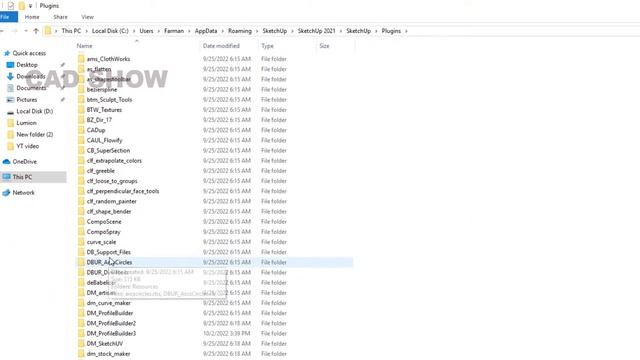Click the DM_ProfileBuilder3 folder icon
The height and width of the screenshot is (360, 640).
tap(81, 333)
